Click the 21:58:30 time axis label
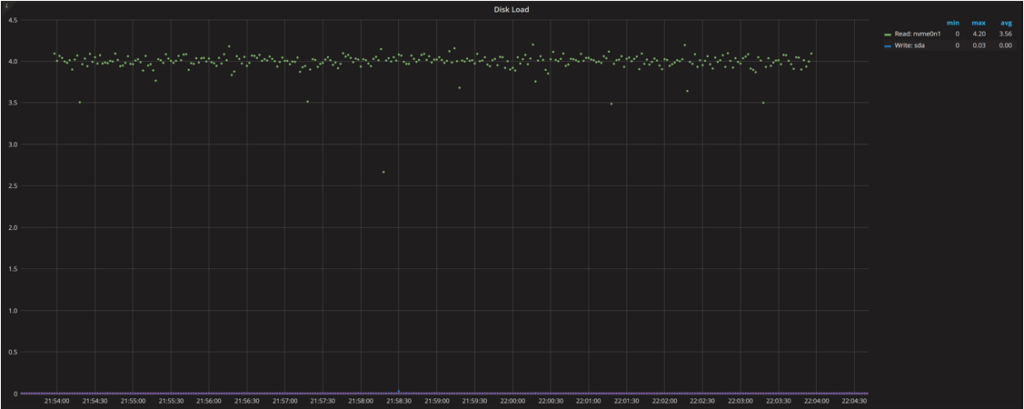Image resolution: width=1024 pixels, height=409 pixels. click(x=398, y=401)
